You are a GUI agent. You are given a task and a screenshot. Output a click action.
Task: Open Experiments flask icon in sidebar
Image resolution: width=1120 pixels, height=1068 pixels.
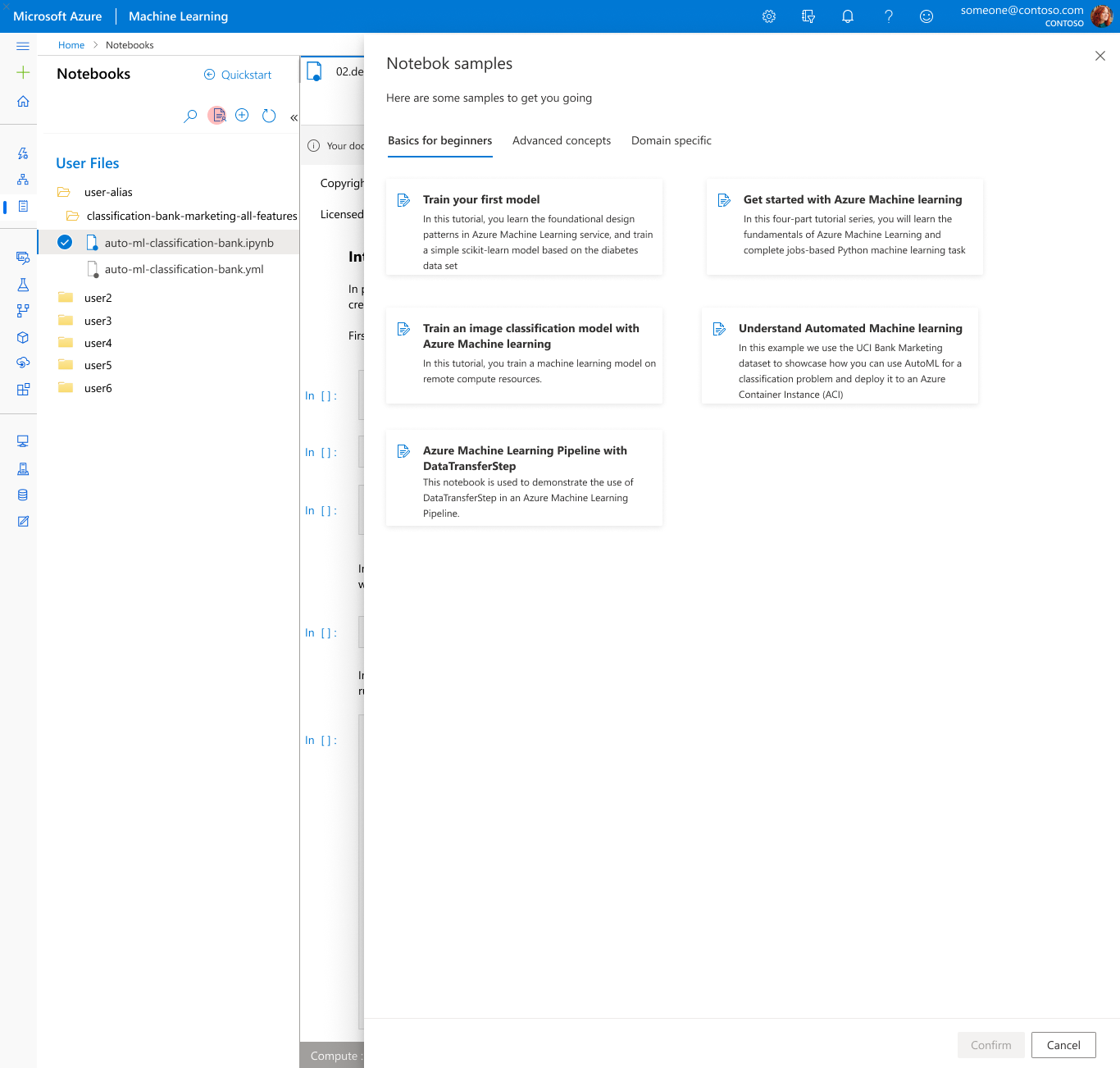23,285
